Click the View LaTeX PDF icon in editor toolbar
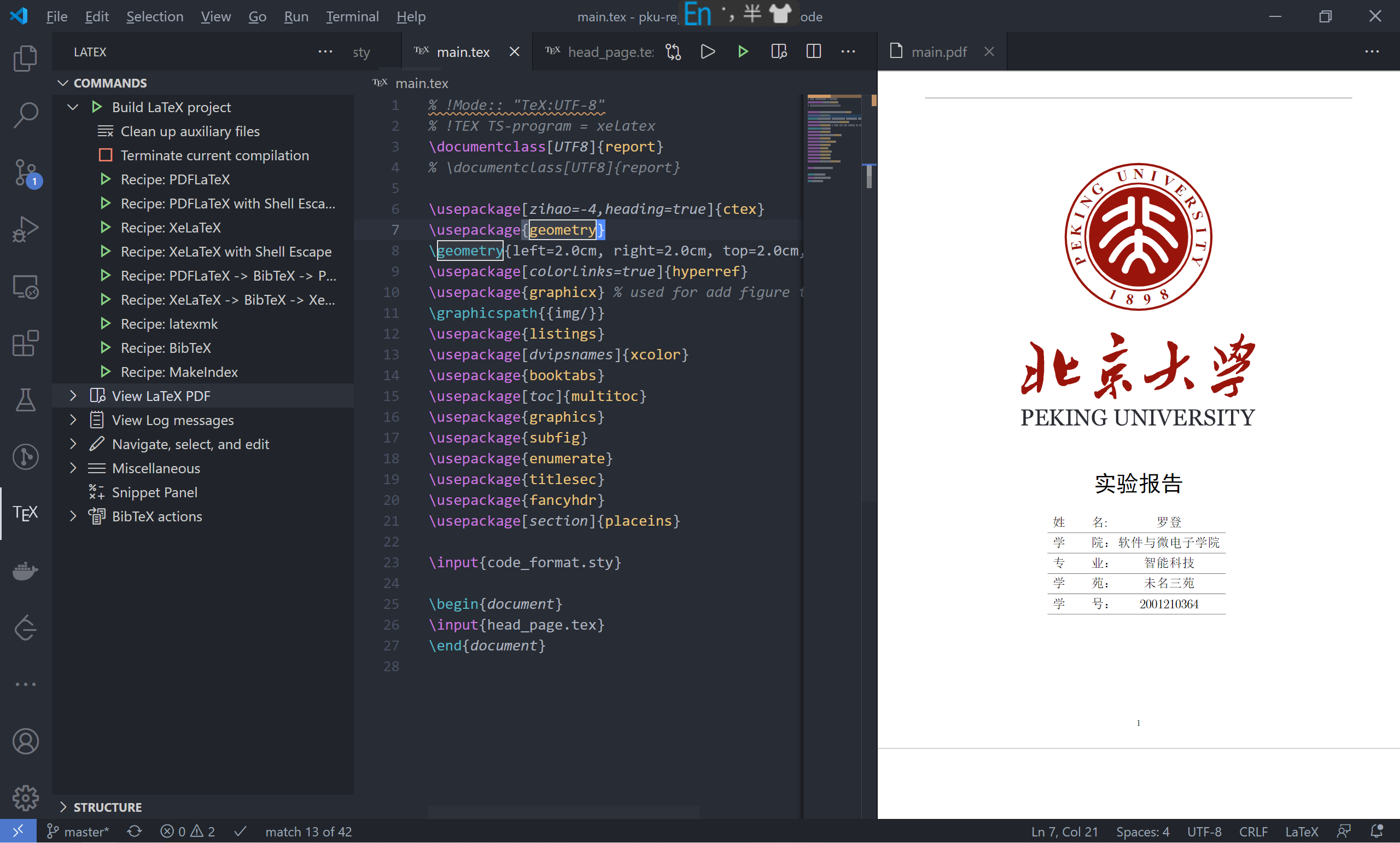The height and width of the screenshot is (843, 1400). tap(778, 51)
